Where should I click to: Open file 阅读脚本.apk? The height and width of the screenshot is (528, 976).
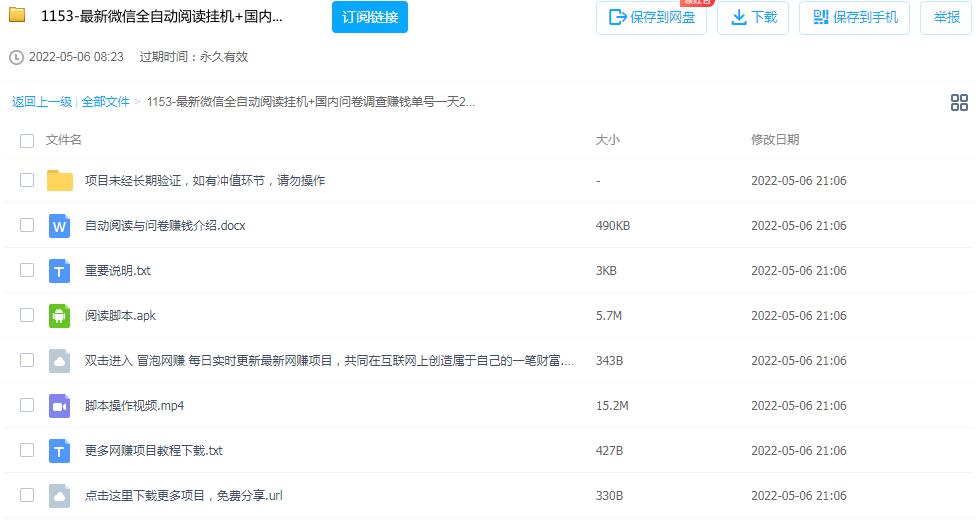120,316
